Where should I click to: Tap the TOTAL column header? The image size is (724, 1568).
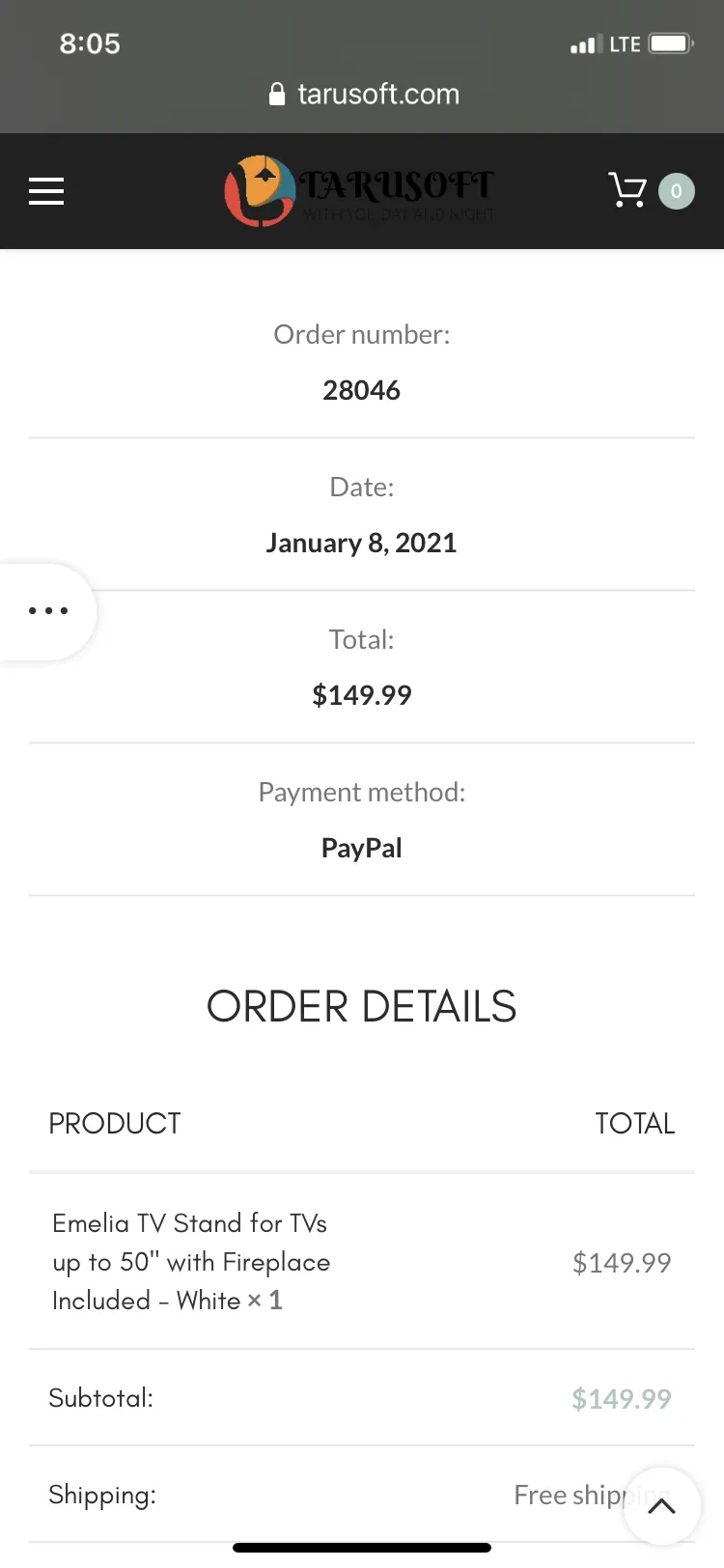point(635,1123)
